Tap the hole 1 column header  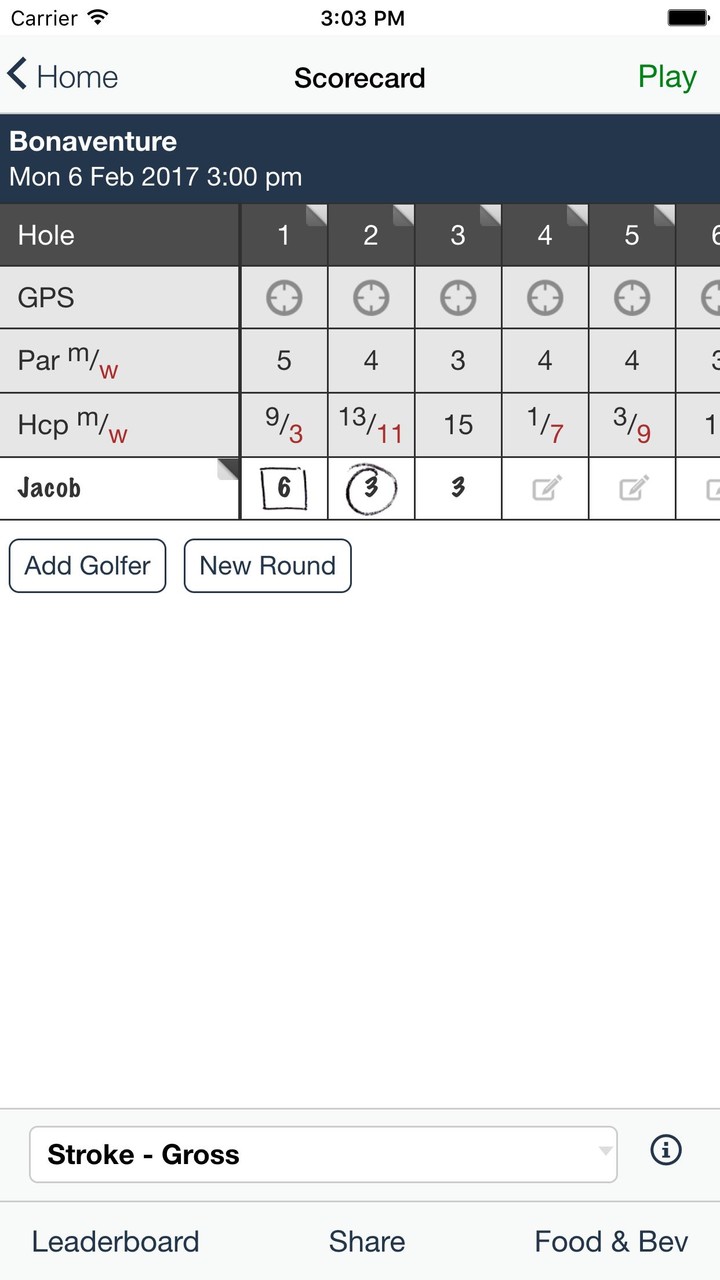[x=284, y=235]
